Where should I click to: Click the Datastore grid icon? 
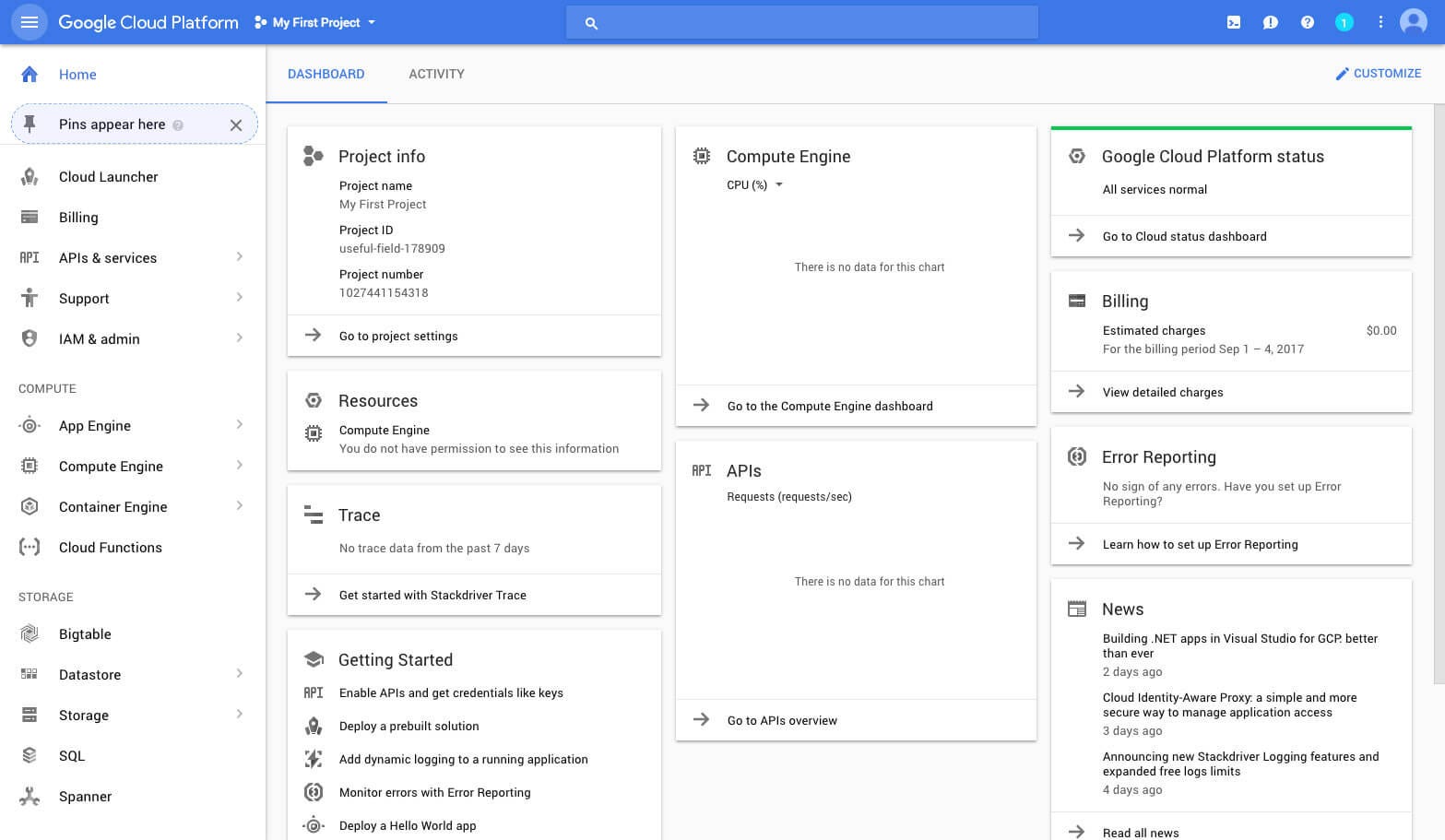tap(30, 674)
